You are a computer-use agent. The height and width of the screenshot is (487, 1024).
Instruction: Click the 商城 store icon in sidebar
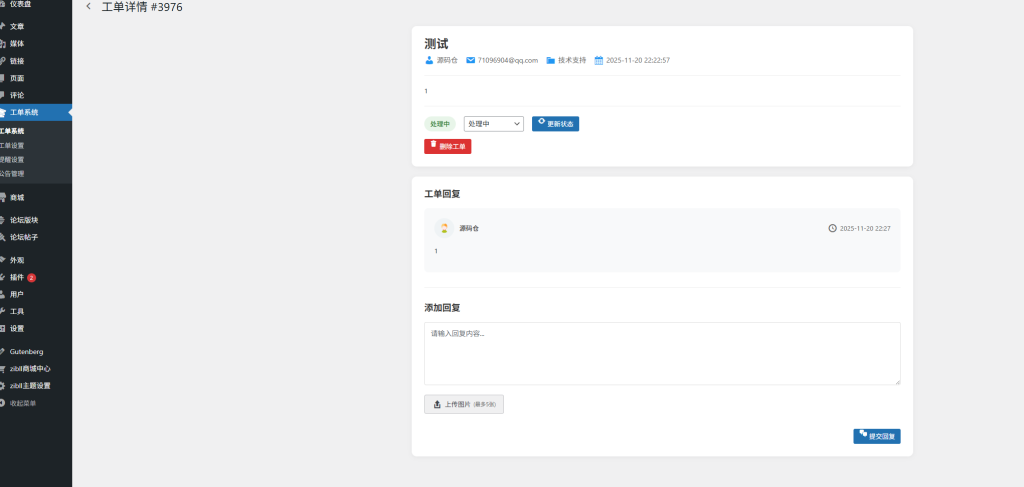pos(2,197)
